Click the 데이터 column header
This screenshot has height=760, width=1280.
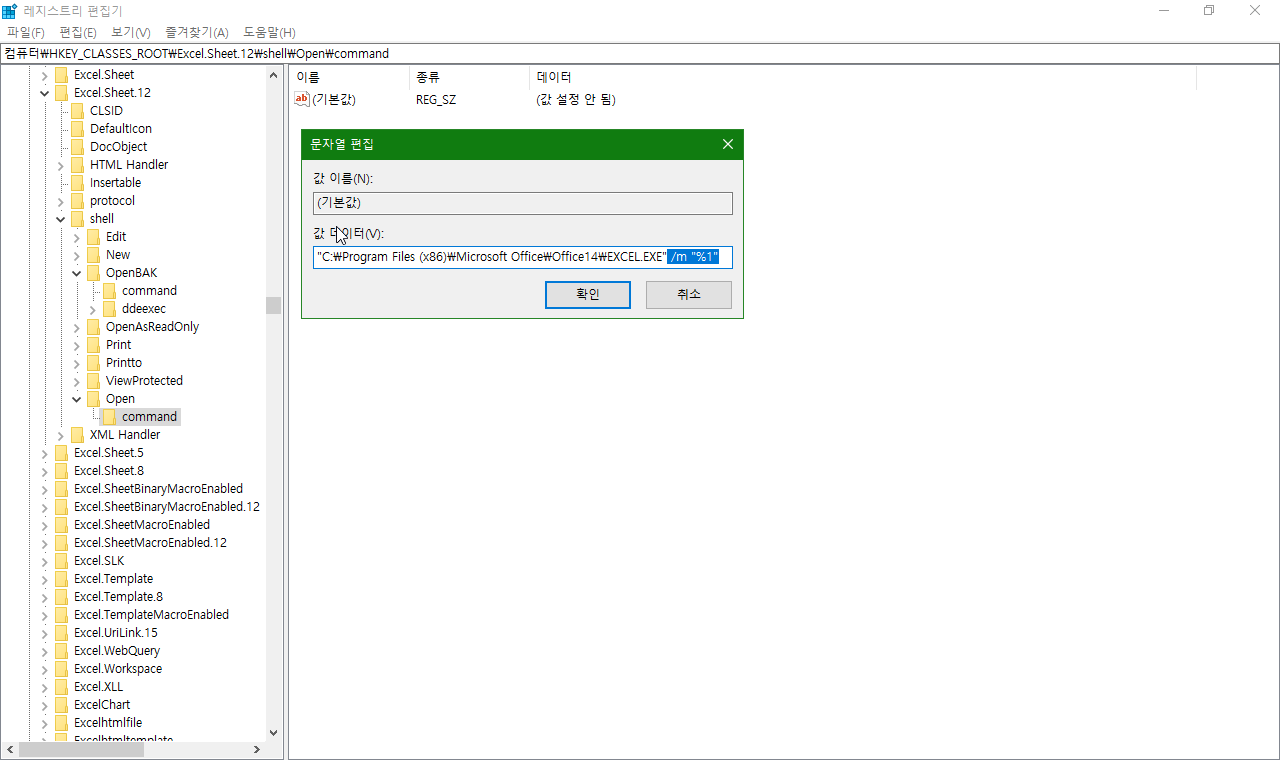(862, 77)
